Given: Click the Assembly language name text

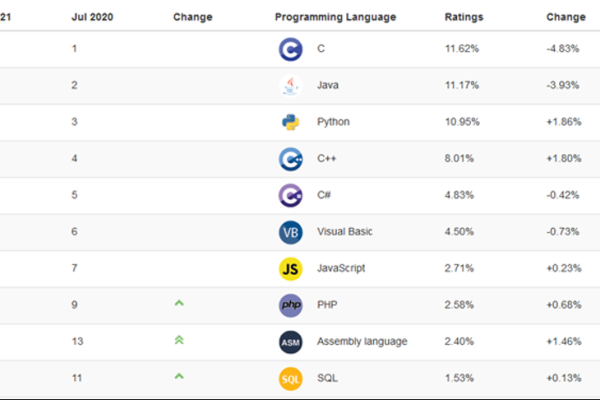Looking at the screenshot, I should 362,342.
